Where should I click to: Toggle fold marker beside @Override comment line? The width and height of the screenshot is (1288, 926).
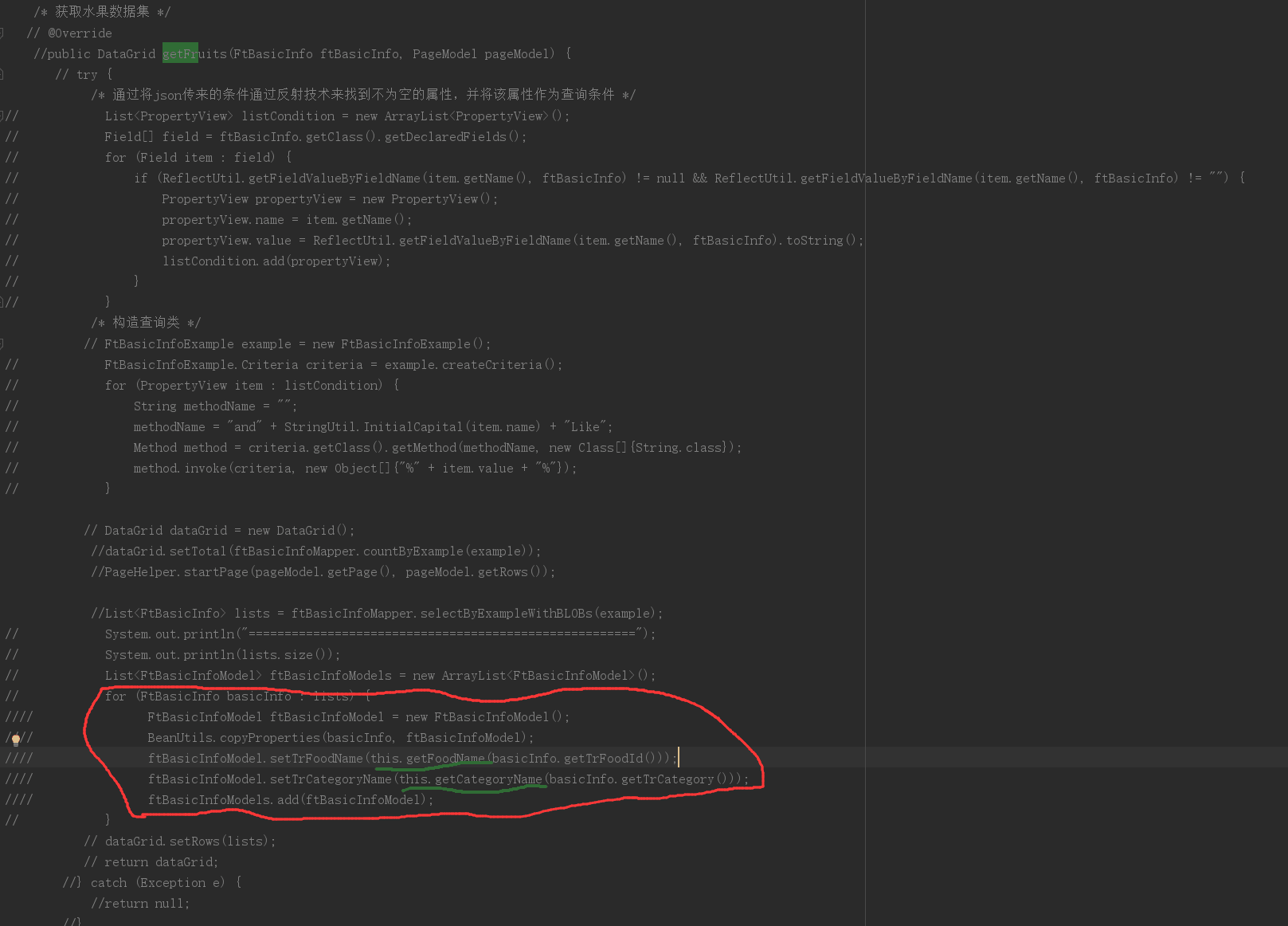tap(2, 33)
